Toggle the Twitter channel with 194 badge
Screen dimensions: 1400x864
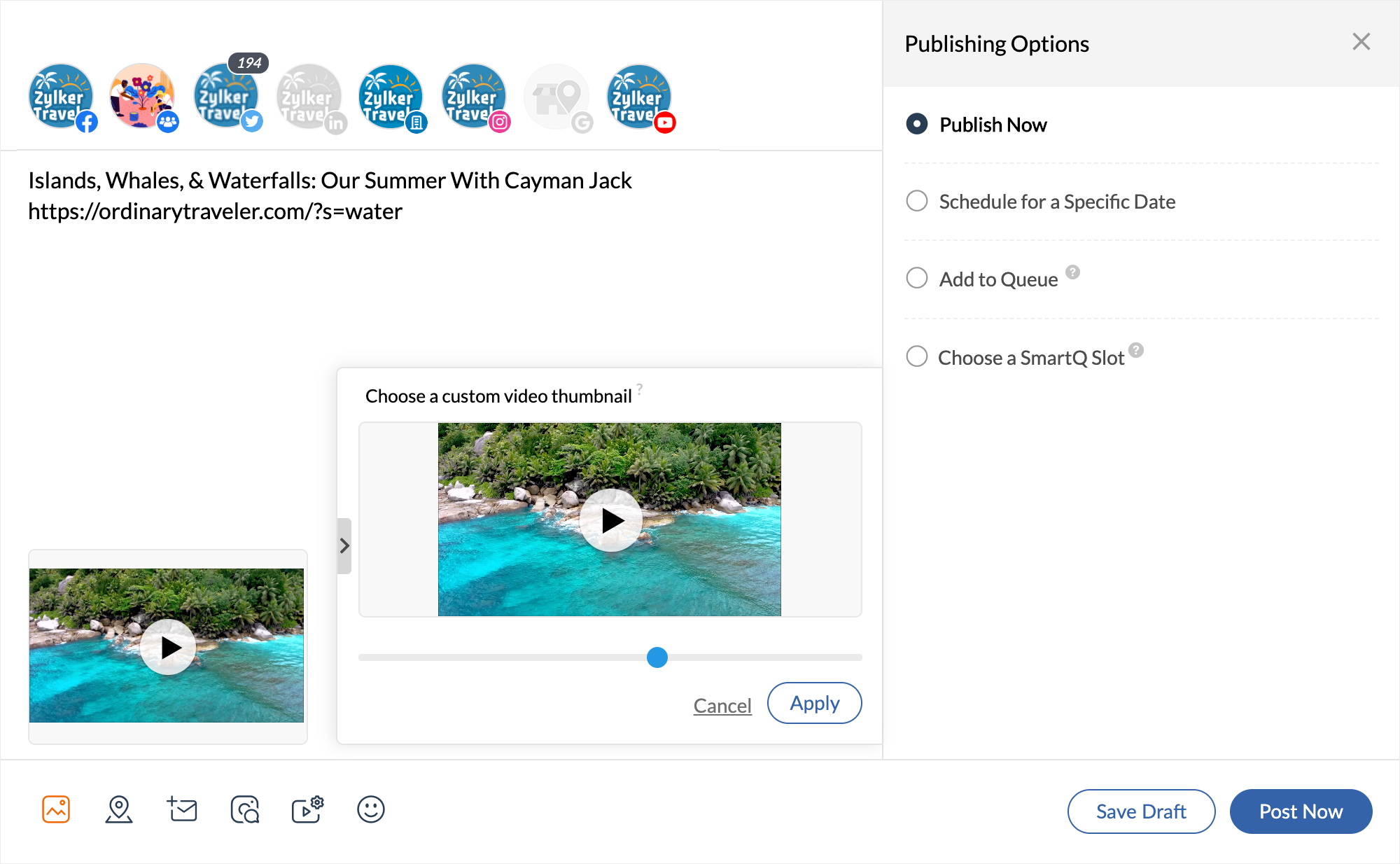coord(226,97)
